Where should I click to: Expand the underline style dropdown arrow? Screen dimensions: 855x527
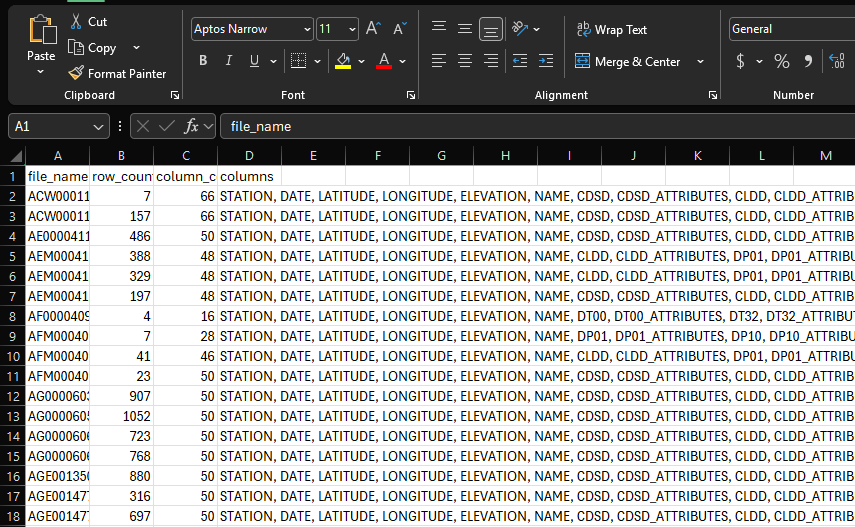pos(273,61)
